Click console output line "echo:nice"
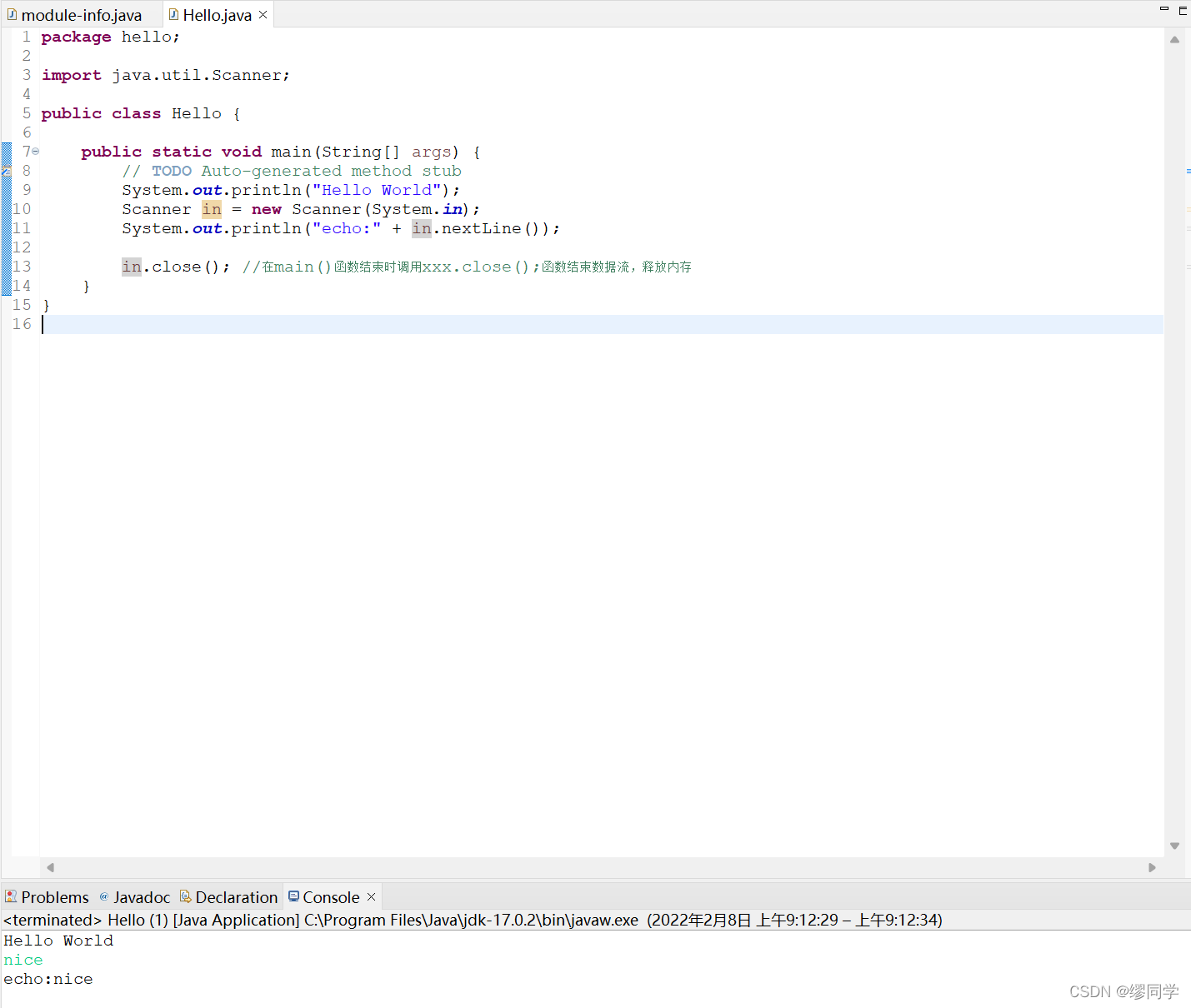This screenshot has height=1008, width=1191. [48, 979]
